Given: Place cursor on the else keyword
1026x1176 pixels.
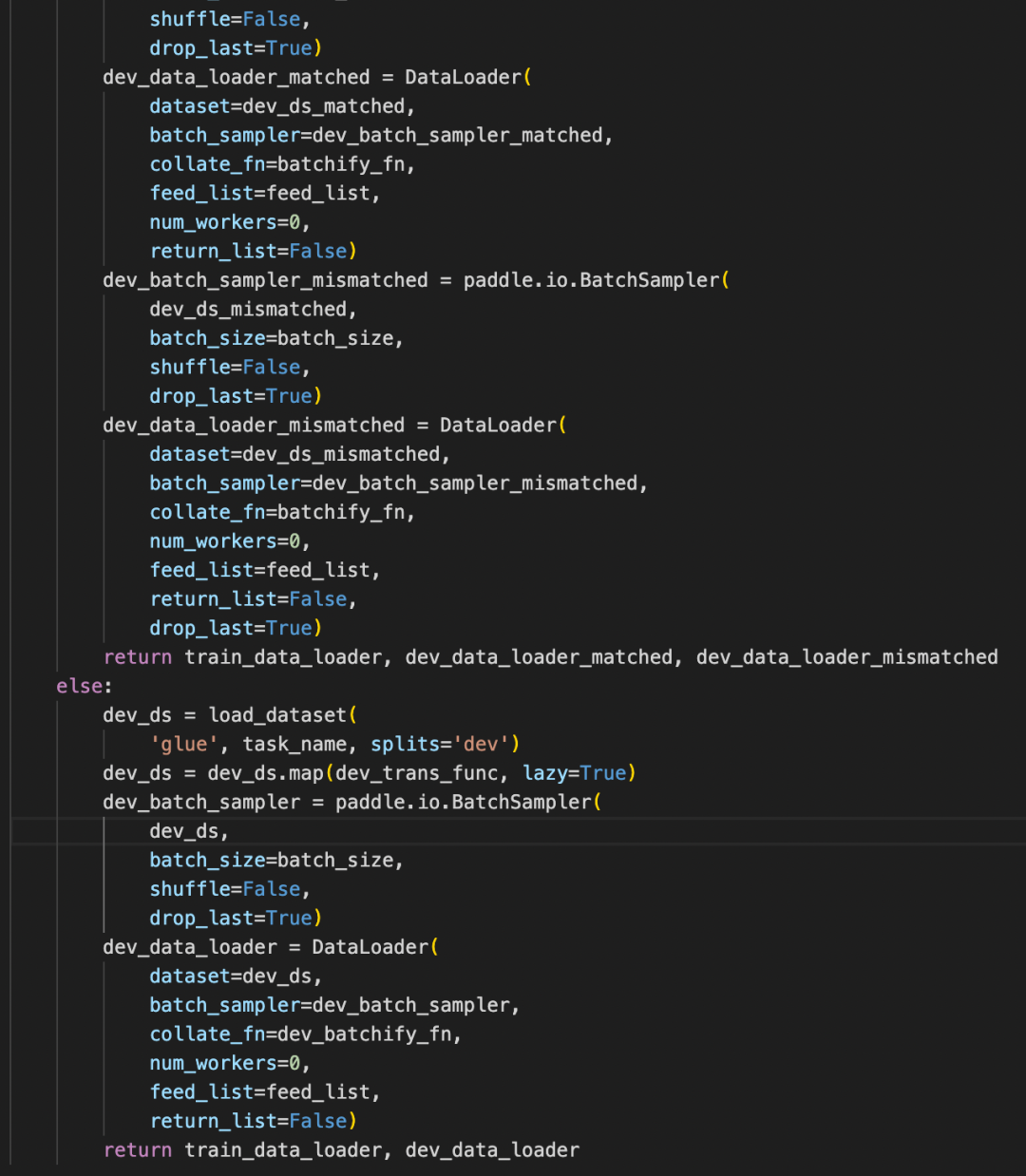Looking at the screenshot, I should coord(76,685).
